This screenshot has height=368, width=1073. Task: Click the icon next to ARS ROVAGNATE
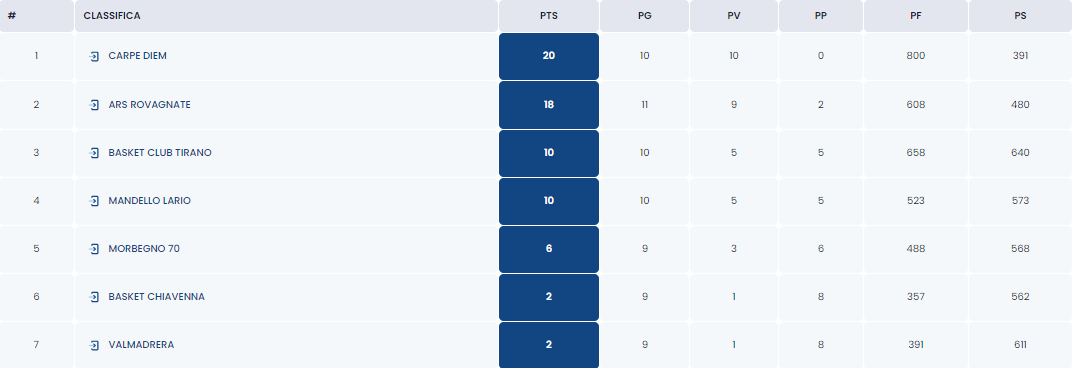tap(94, 105)
